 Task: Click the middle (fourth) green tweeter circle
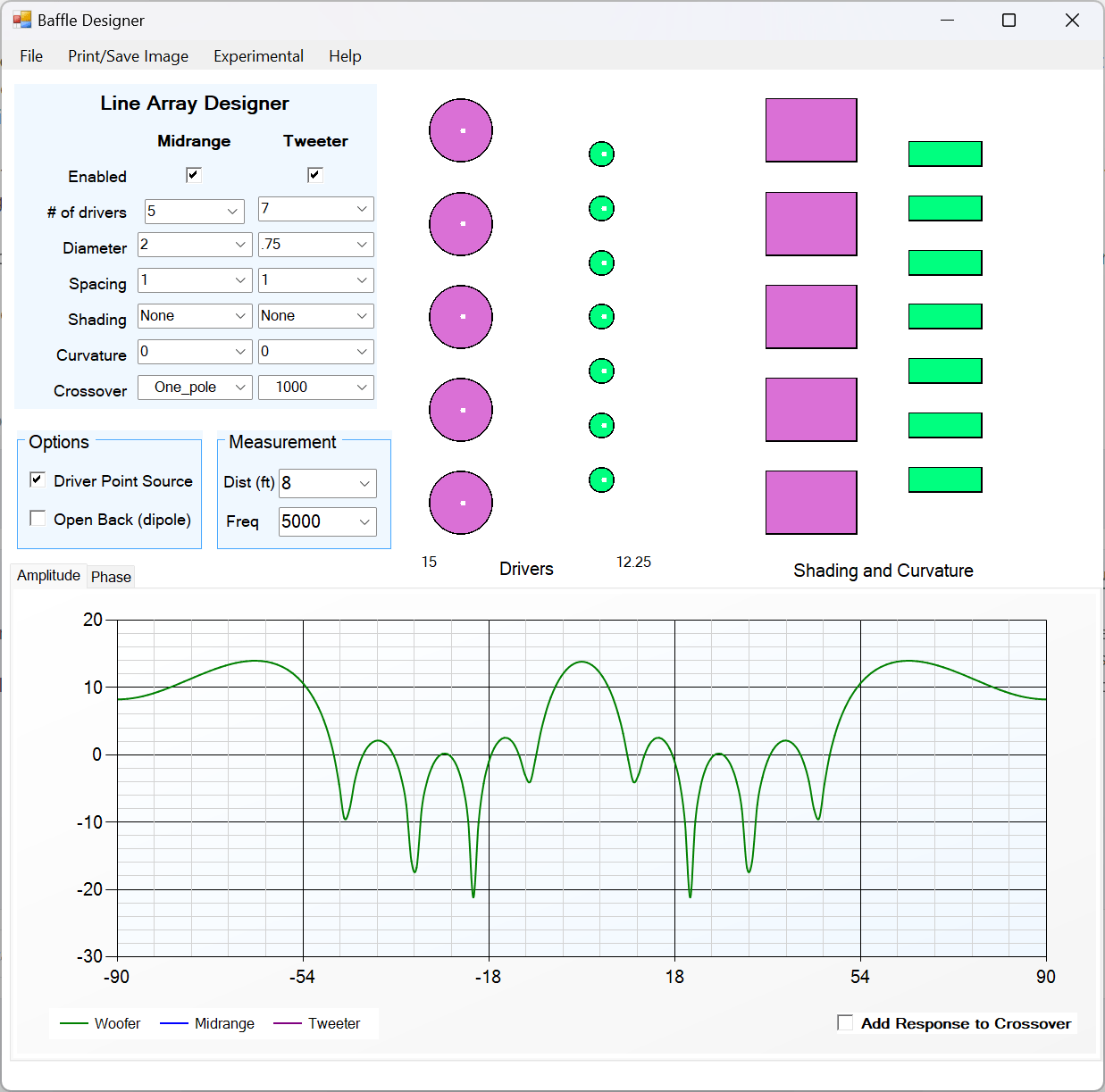point(602,317)
